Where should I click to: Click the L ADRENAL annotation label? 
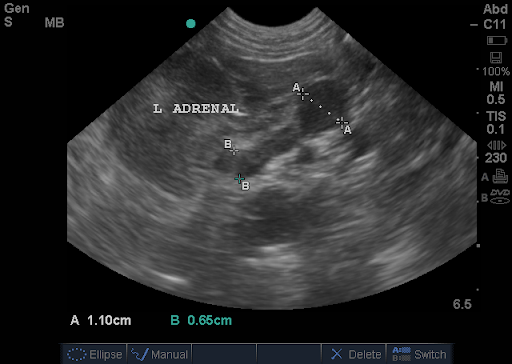point(196,109)
